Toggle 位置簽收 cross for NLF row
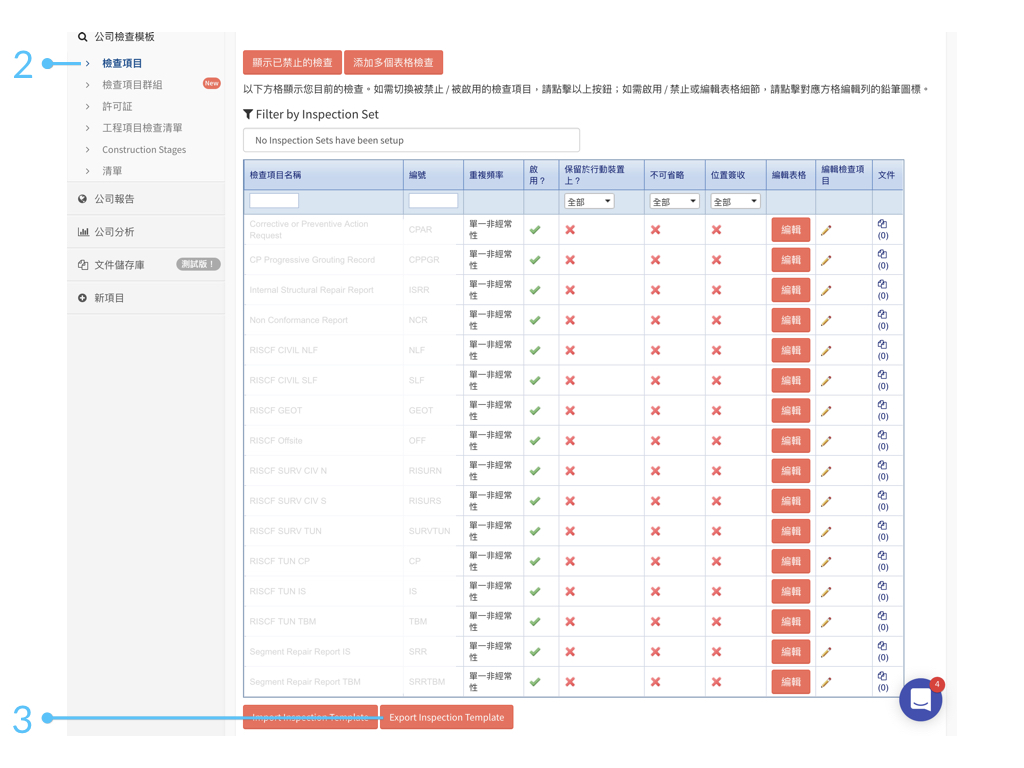Viewport: 1024px width, 768px height. pyautogui.click(x=716, y=351)
